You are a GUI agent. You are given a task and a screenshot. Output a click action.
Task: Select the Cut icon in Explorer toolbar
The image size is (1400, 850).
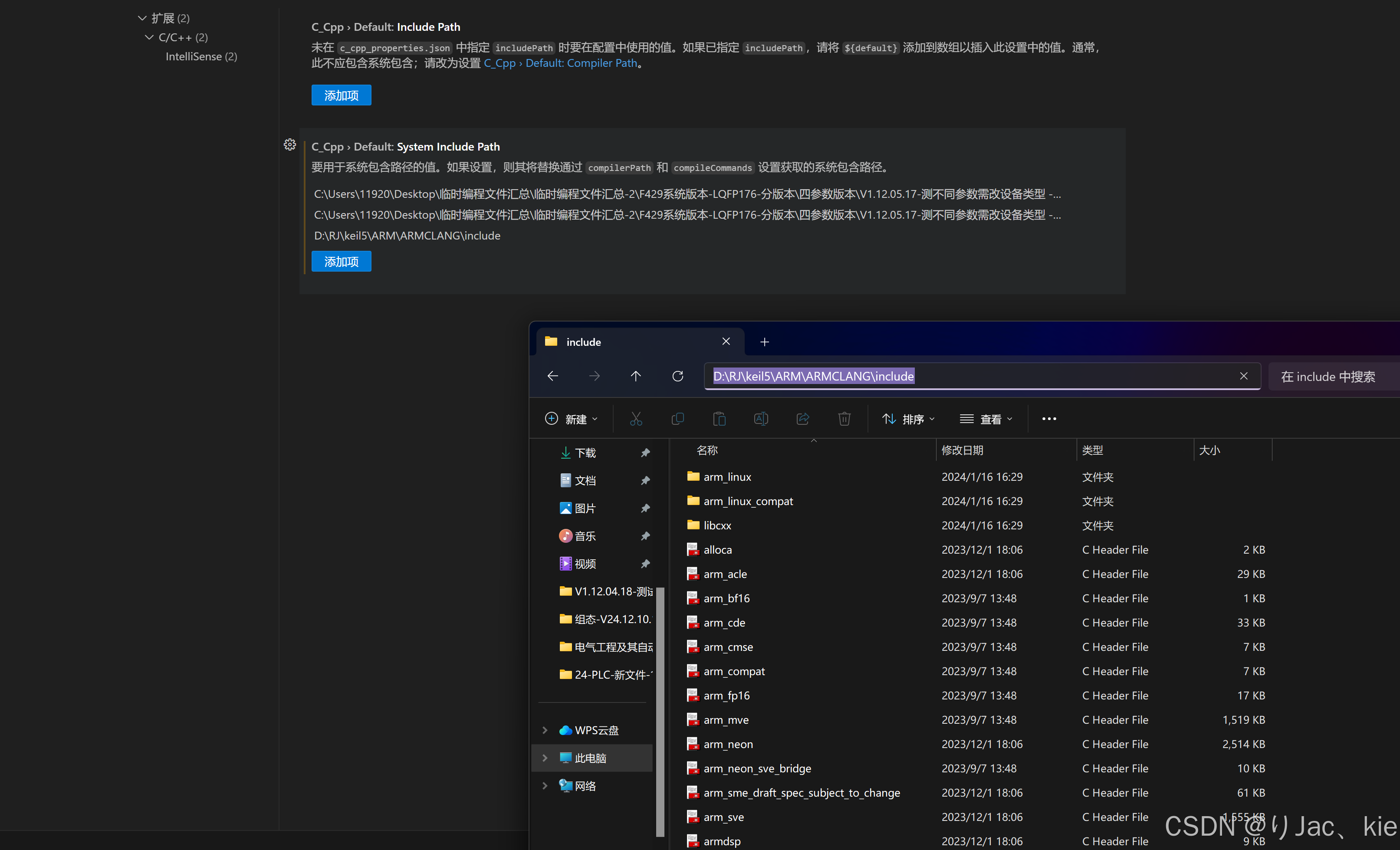point(635,419)
